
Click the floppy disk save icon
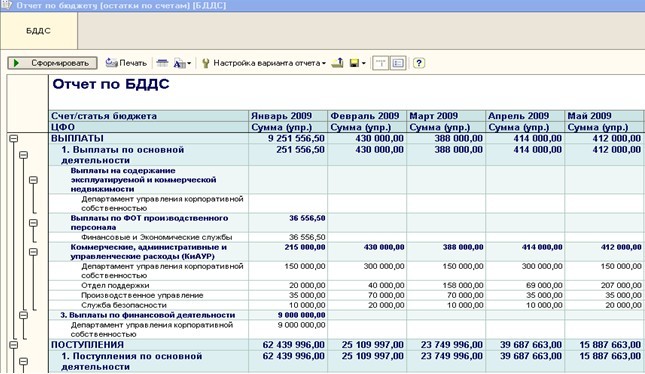click(x=354, y=63)
